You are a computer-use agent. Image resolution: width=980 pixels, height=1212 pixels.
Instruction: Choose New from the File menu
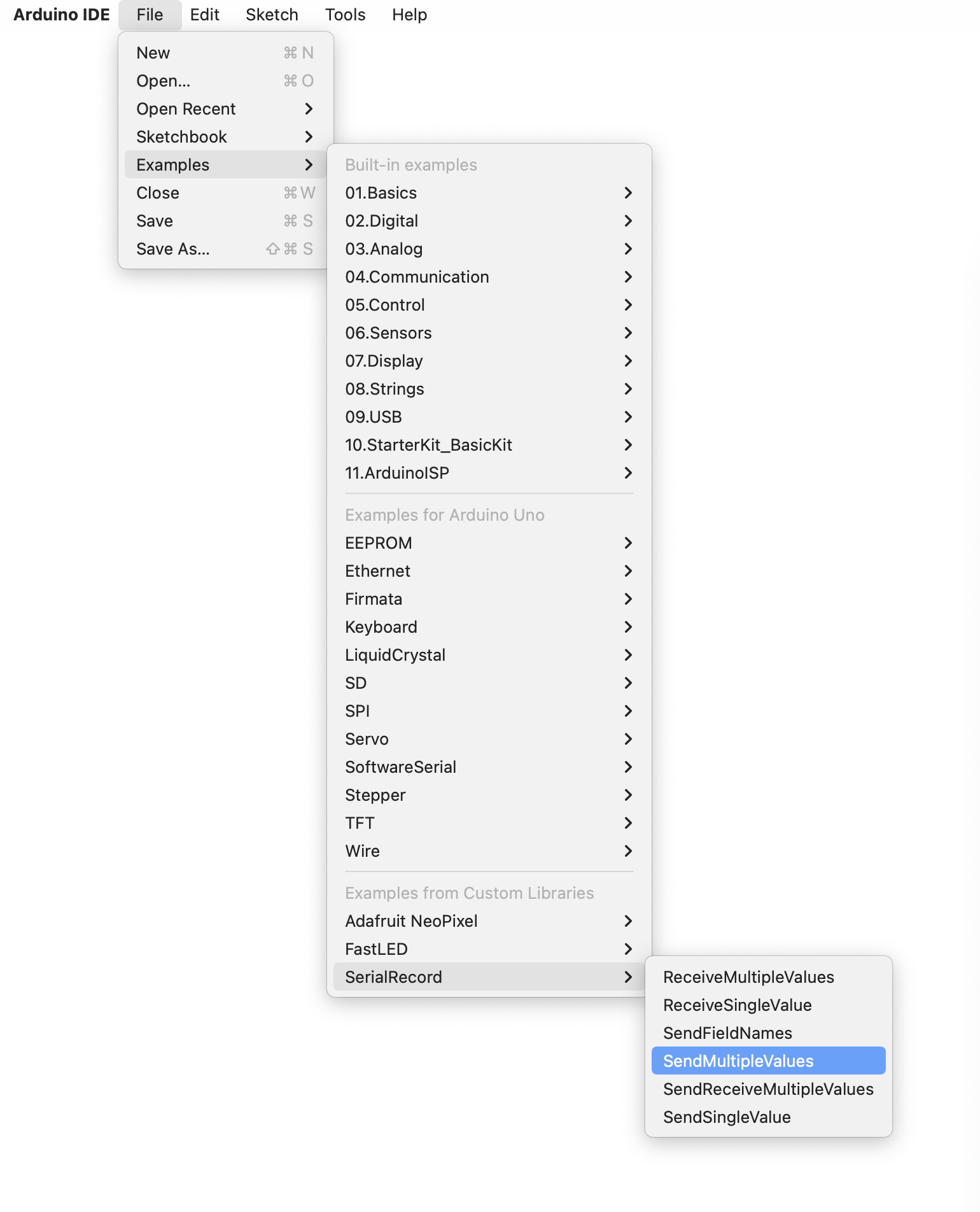point(226,53)
